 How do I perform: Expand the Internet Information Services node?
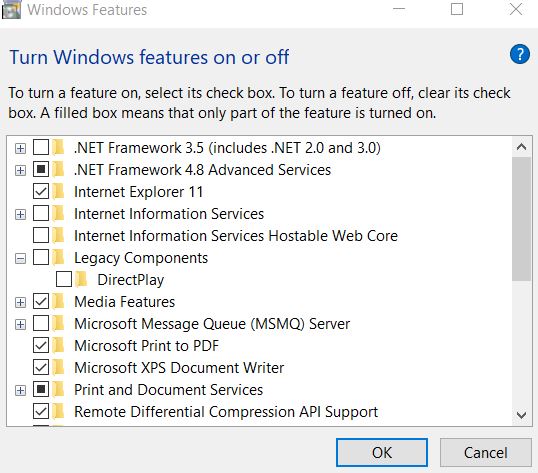[x=20, y=214]
